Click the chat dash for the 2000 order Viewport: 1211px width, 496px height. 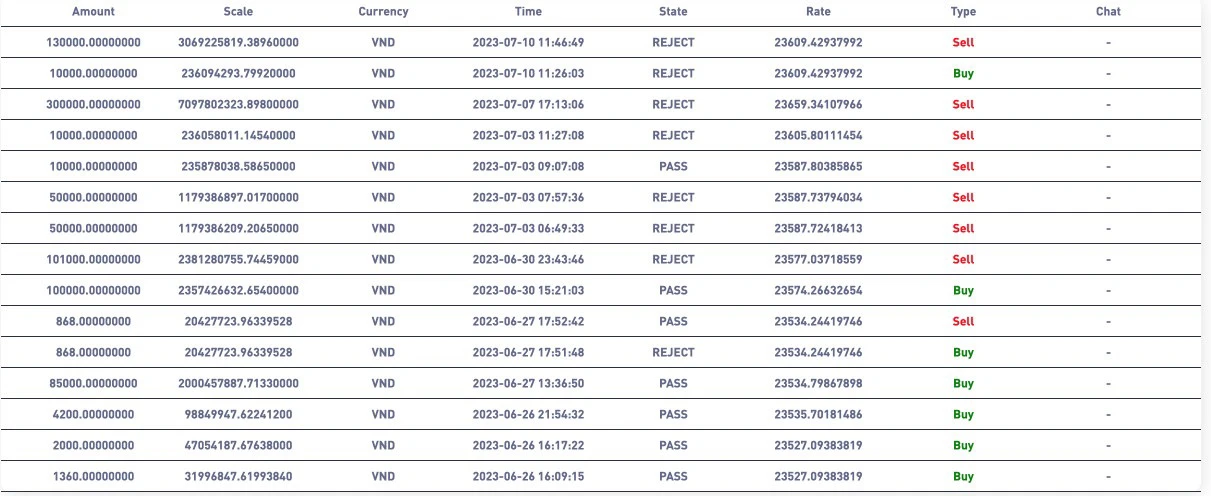click(1108, 446)
